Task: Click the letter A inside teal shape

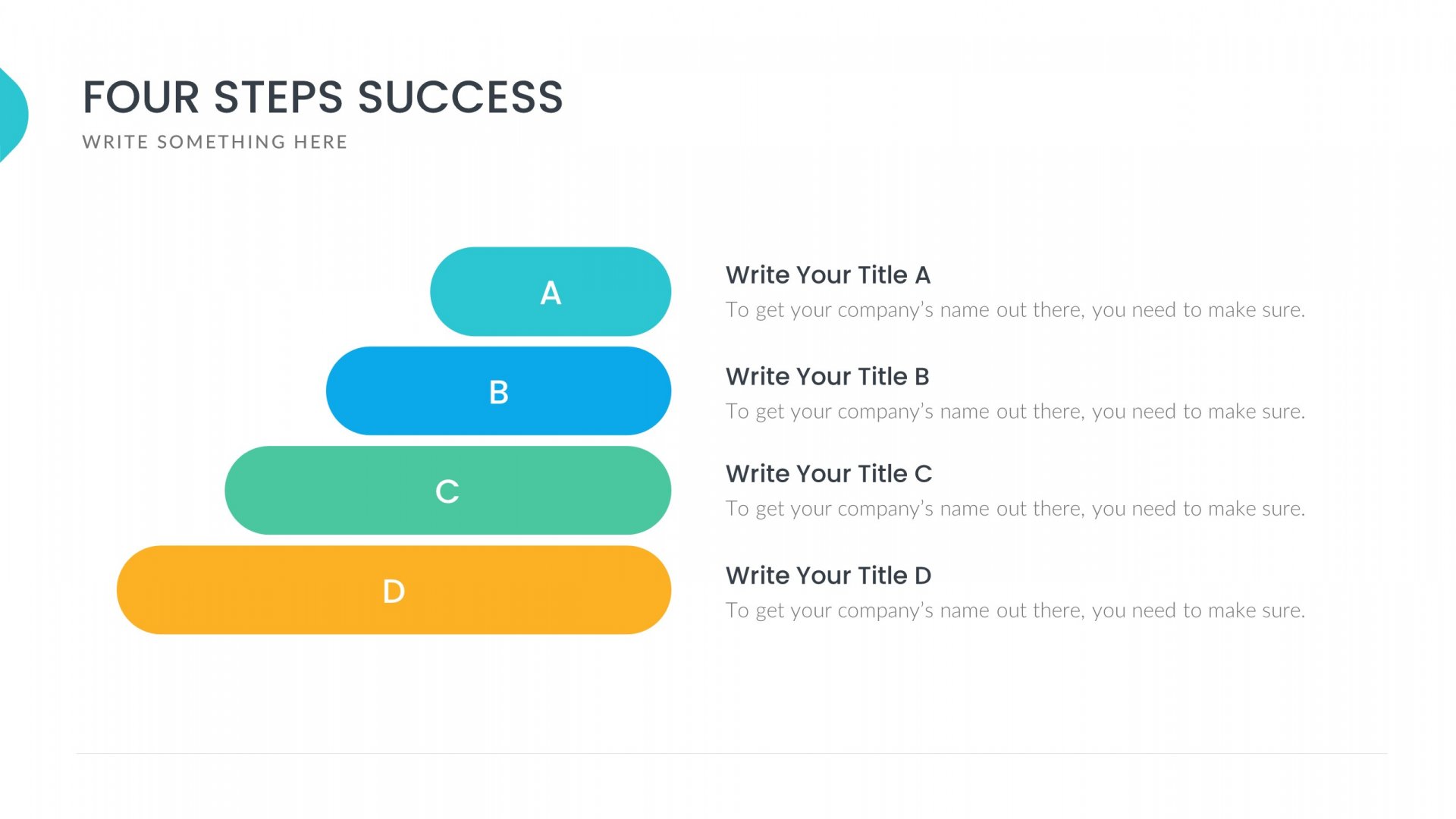Action: (551, 293)
